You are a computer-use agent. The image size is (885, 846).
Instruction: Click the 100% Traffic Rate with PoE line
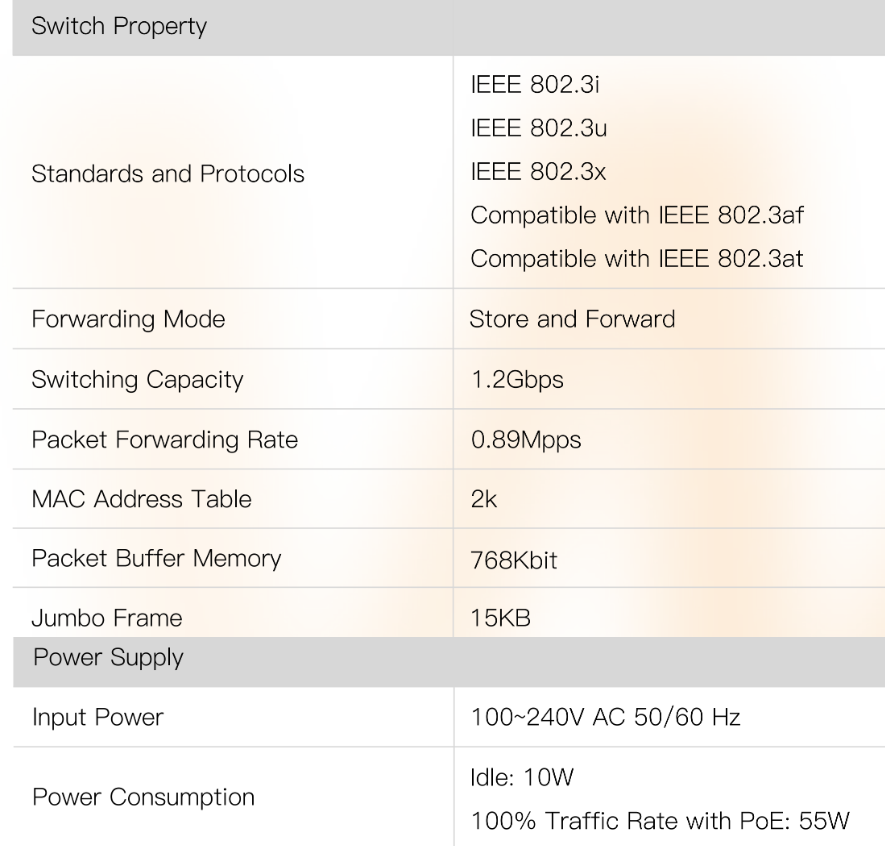click(658, 821)
